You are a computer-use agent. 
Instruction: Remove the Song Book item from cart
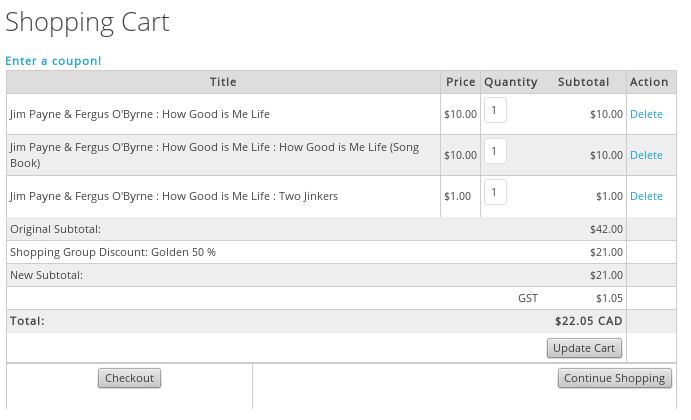[646, 155]
